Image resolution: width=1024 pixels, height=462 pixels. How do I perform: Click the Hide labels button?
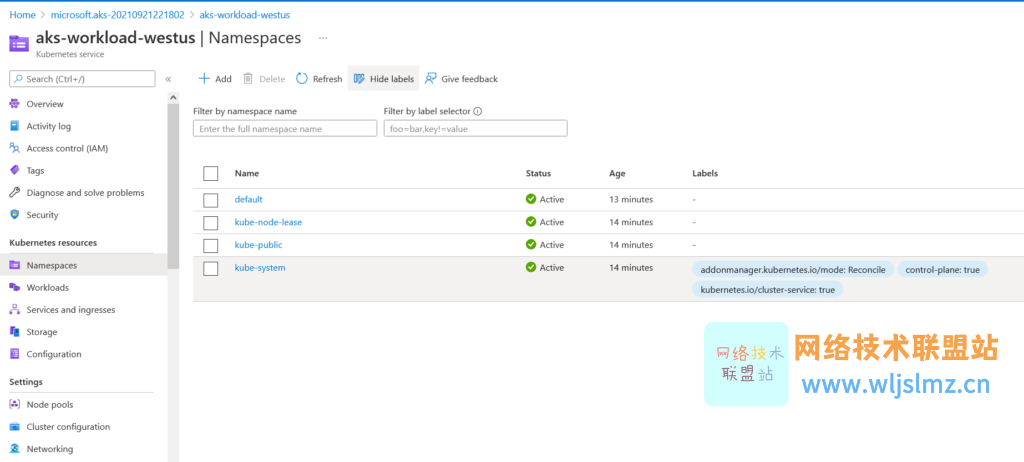click(383, 78)
